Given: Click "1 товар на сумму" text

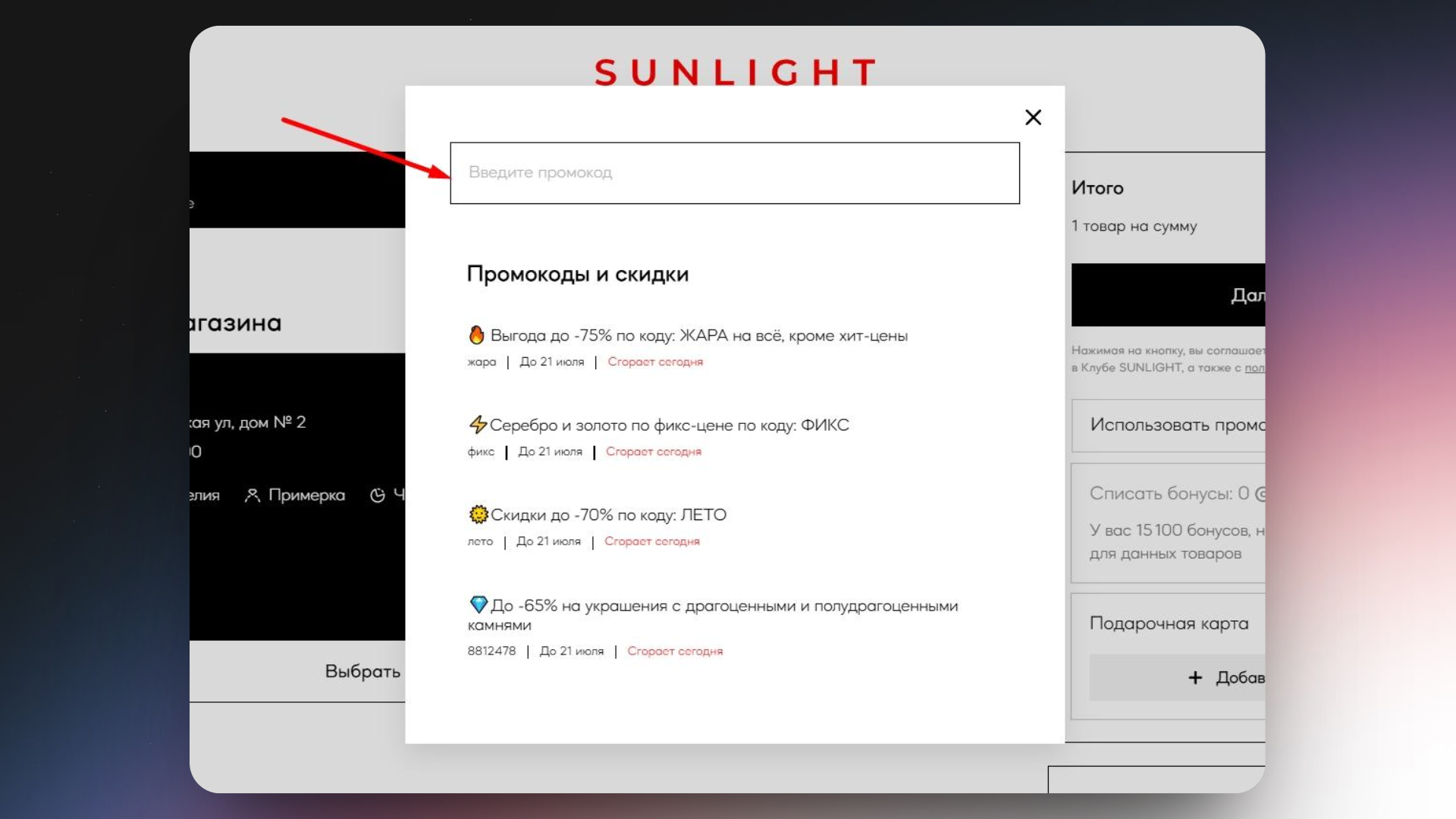Looking at the screenshot, I should 1134,226.
